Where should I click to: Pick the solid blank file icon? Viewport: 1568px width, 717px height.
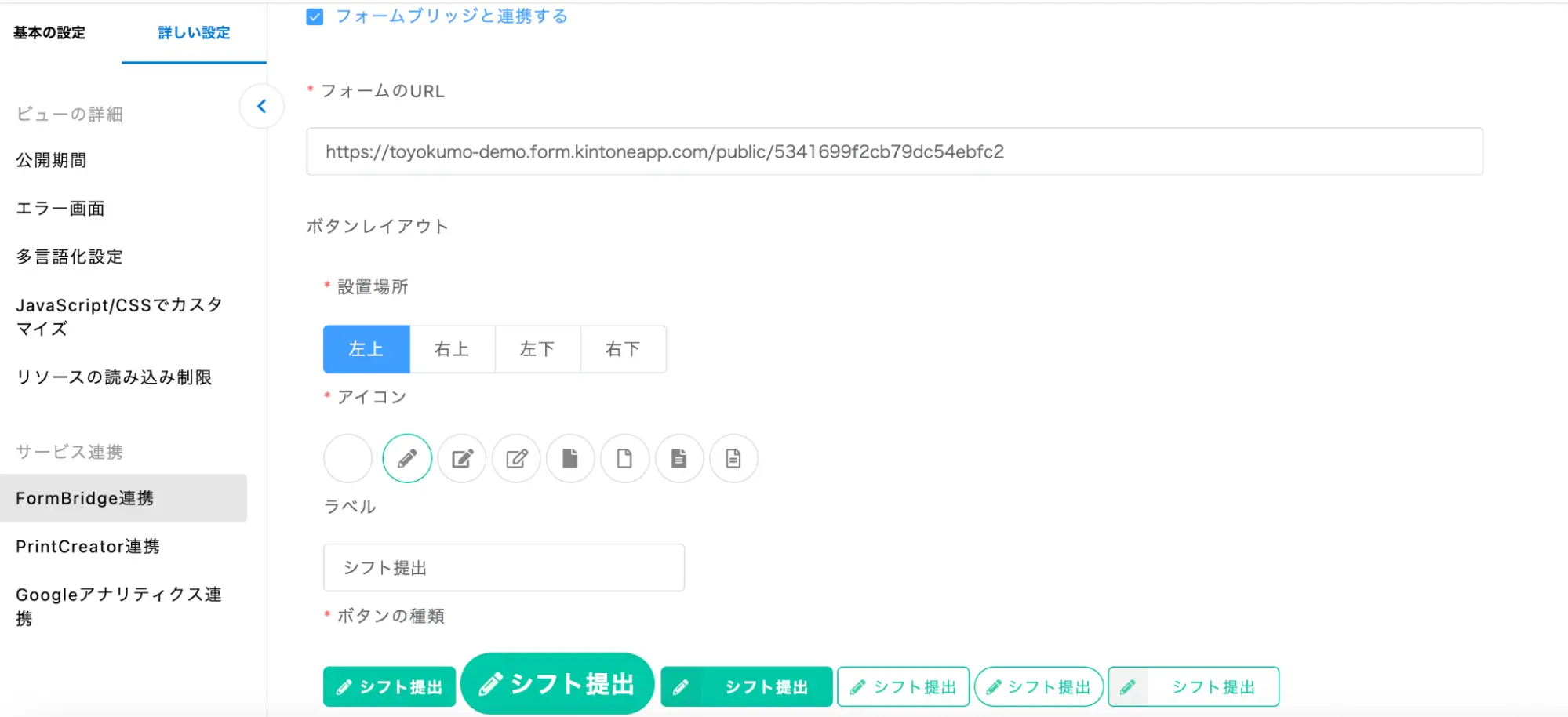click(x=570, y=458)
